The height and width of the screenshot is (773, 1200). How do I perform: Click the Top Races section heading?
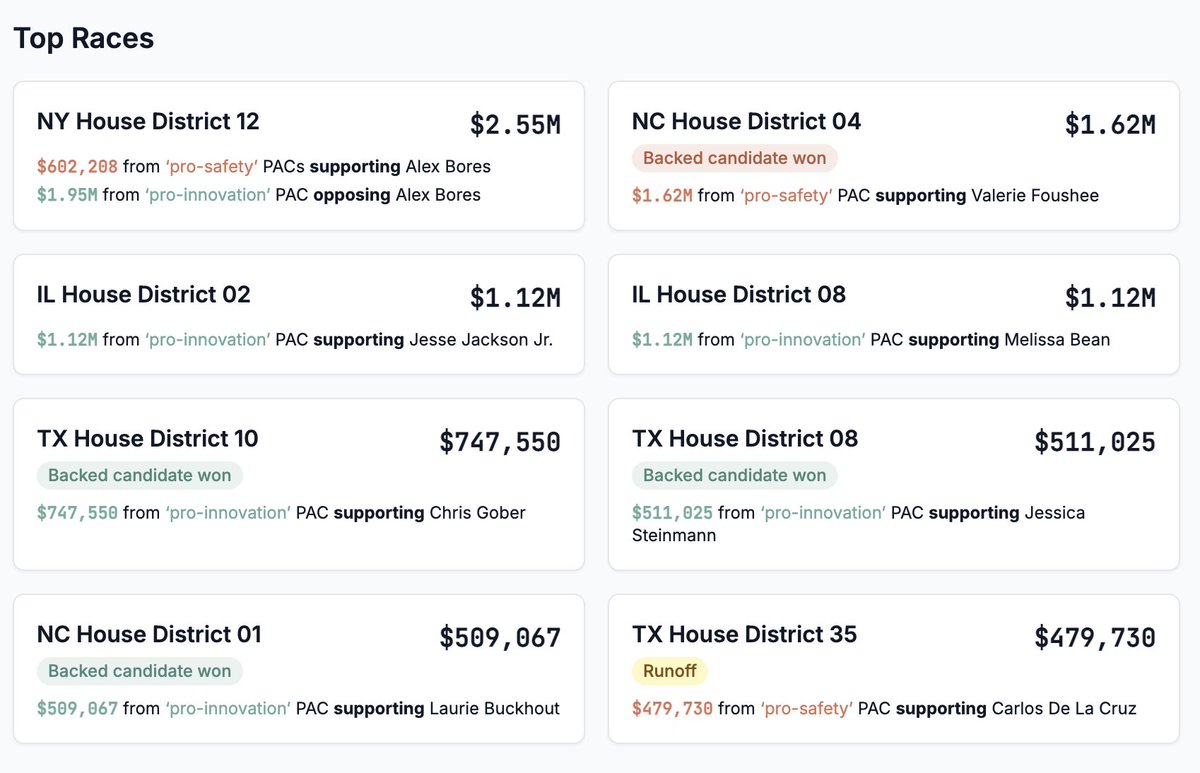pyautogui.click(x=83, y=38)
